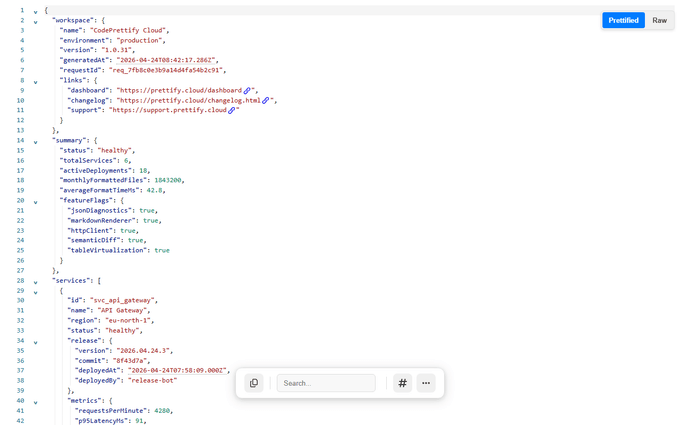Click the version "1.0.31" value
The height and width of the screenshot is (425, 680).
tap(116, 50)
